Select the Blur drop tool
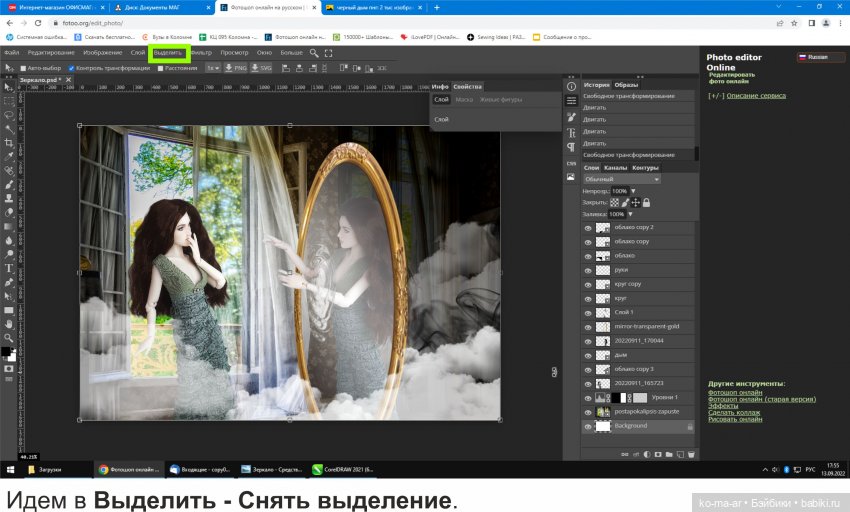Screen dimensions: 850x512 [x=9, y=240]
